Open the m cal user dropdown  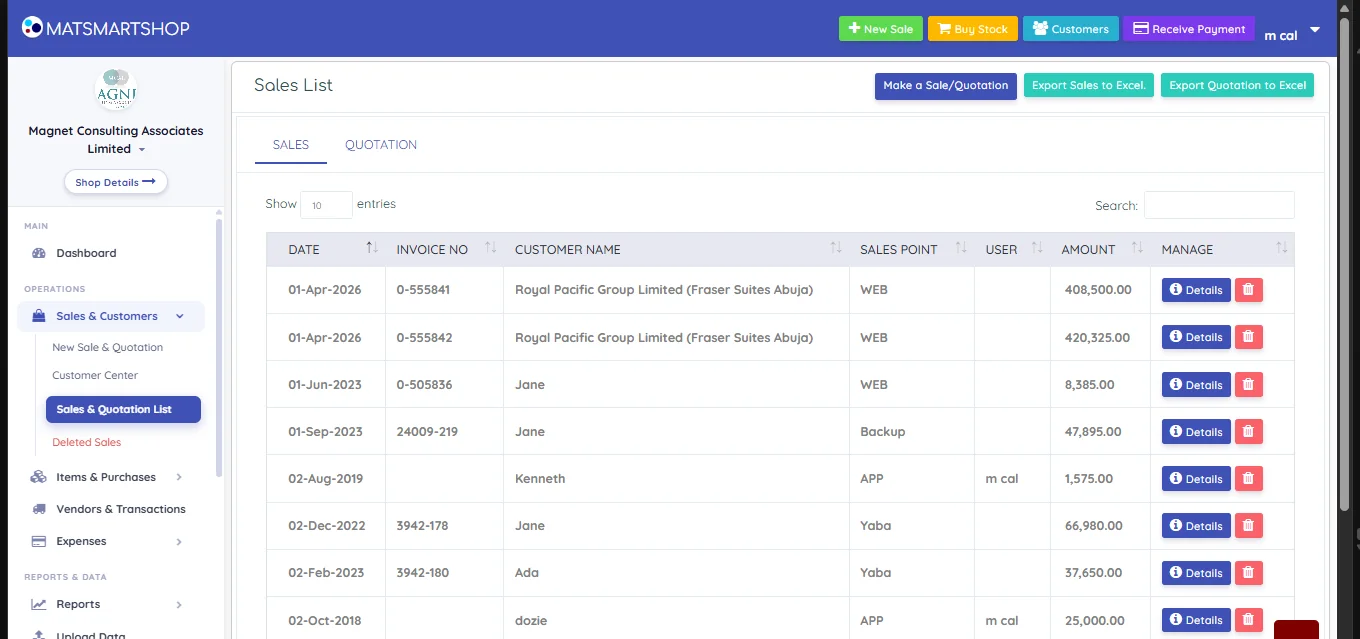pyautogui.click(x=1292, y=33)
